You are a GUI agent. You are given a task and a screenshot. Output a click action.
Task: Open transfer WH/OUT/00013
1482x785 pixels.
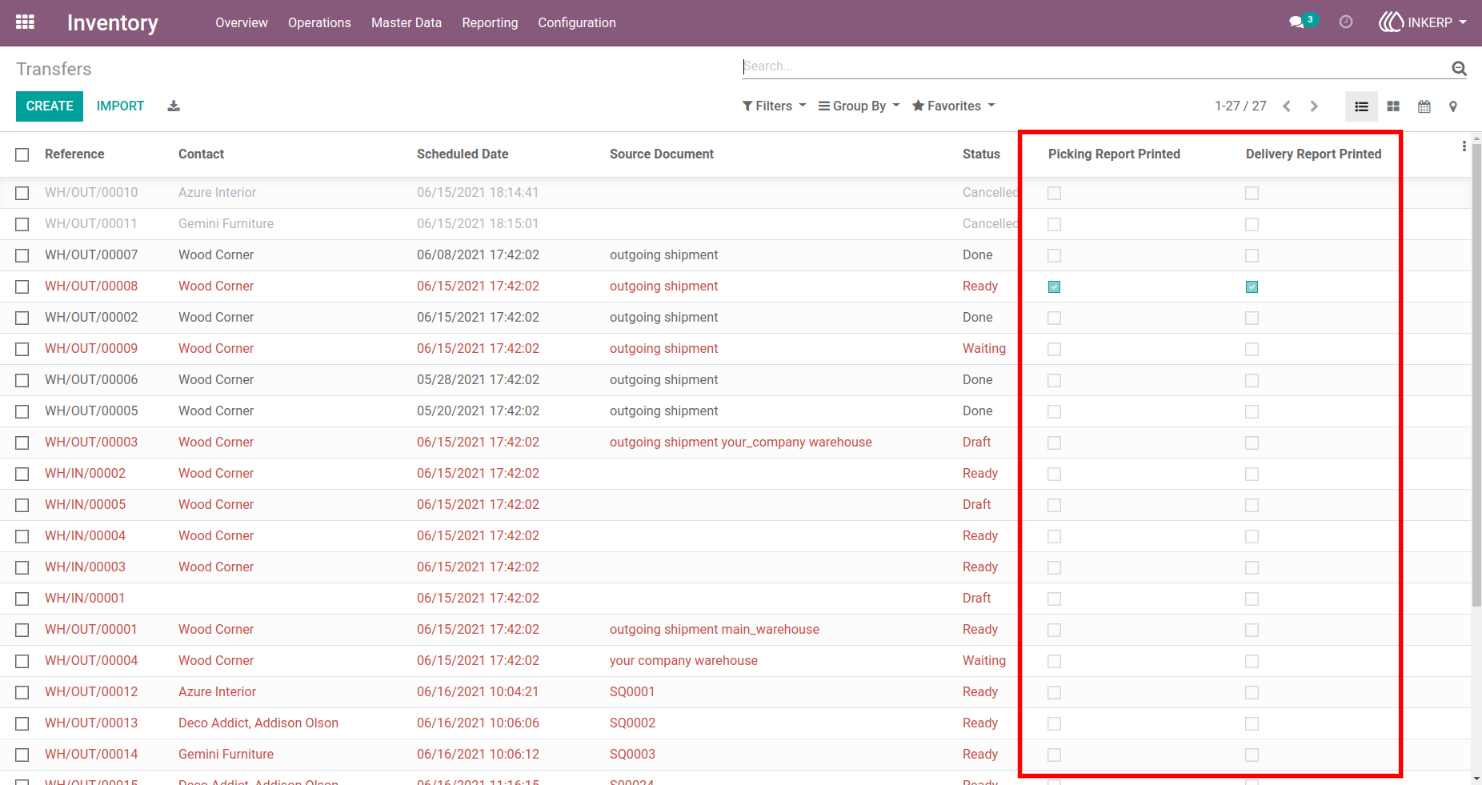point(91,723)
